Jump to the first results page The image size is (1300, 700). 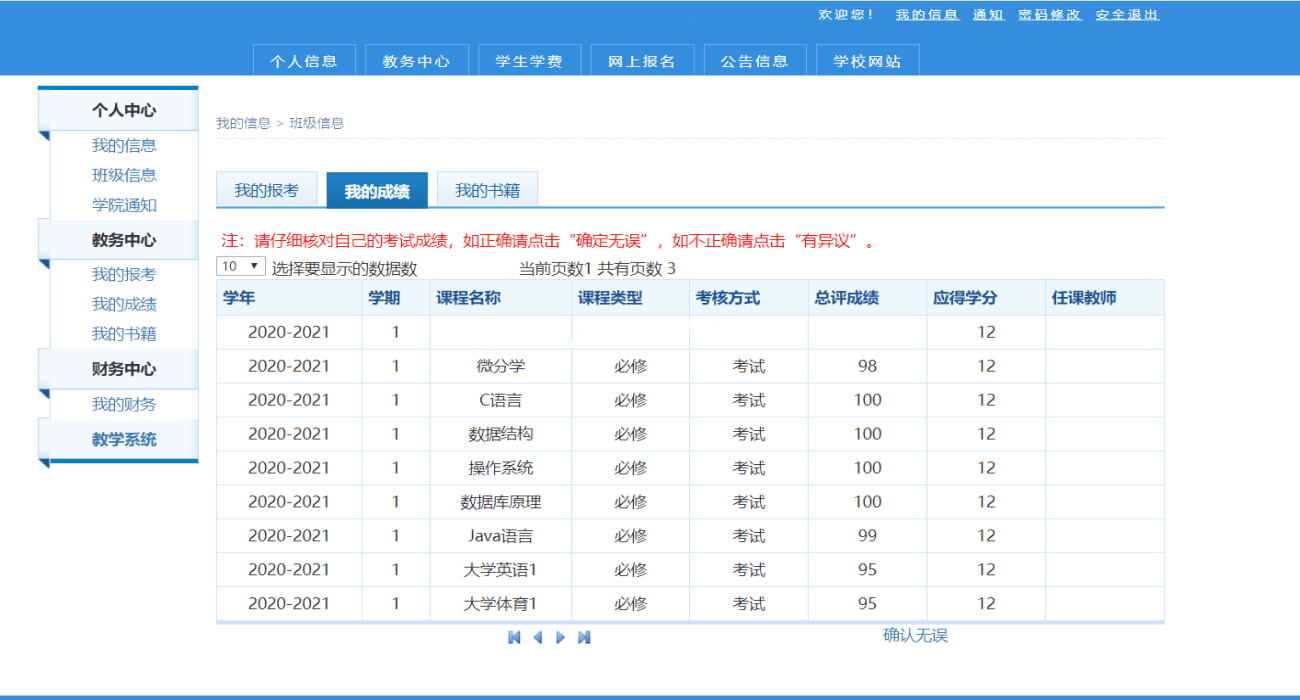(x=513, y=636)
